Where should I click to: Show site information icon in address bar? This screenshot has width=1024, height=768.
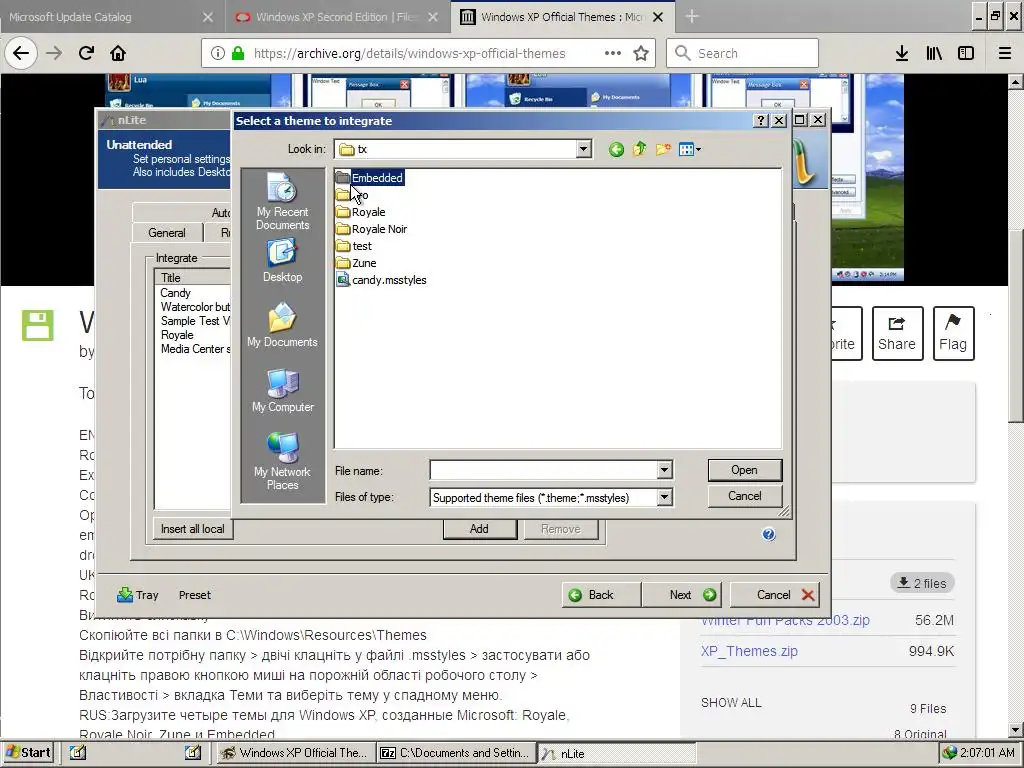tap(217, 54)
